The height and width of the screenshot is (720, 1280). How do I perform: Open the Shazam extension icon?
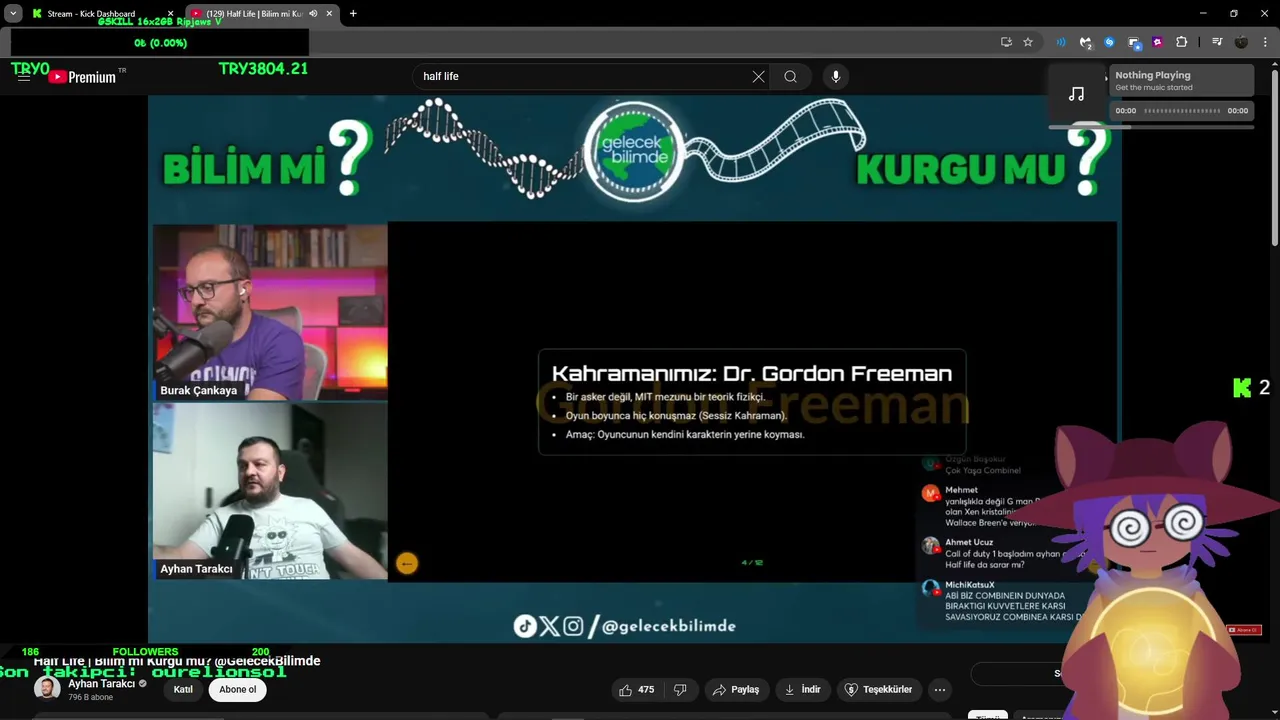(x=1109, y=42)
